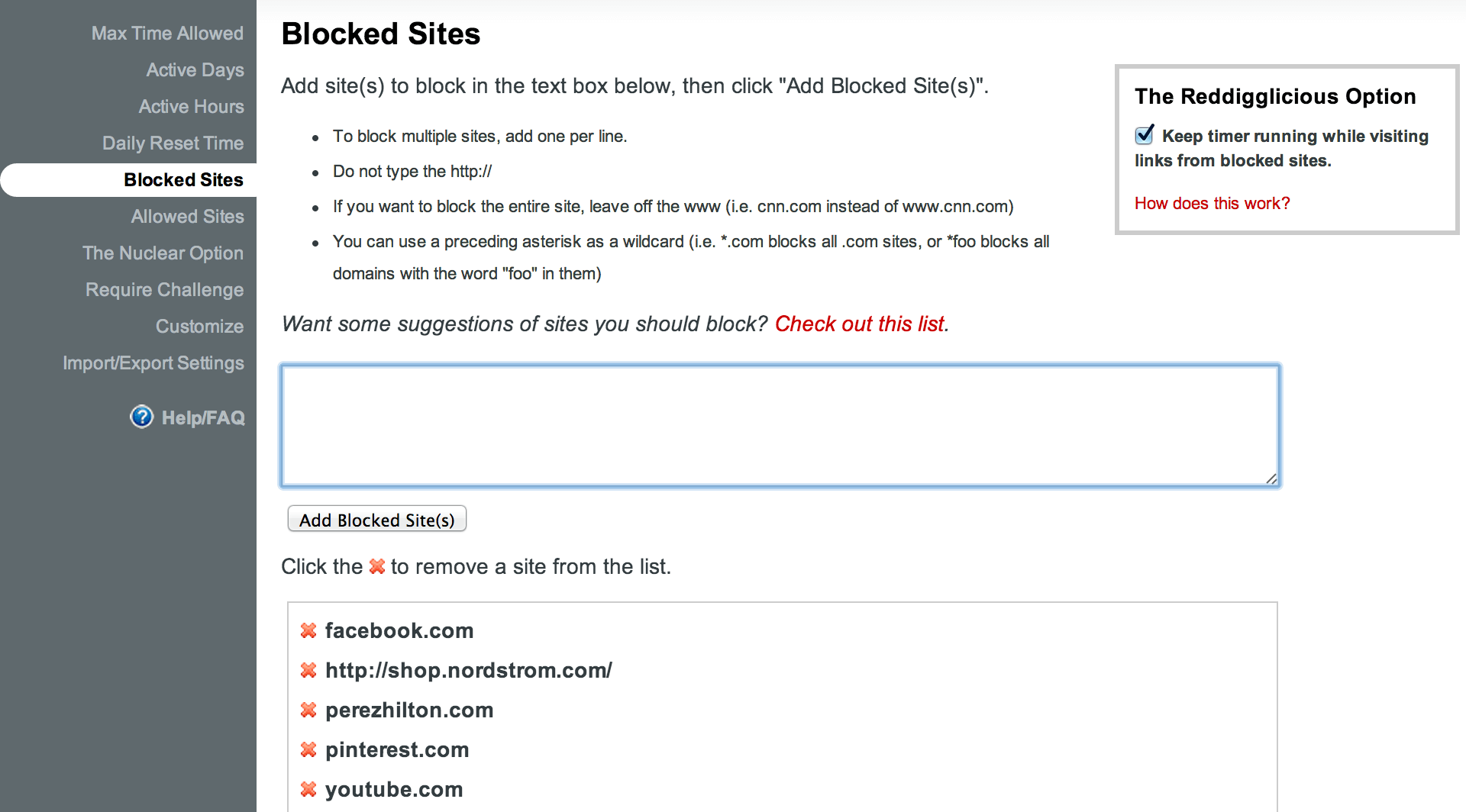The width and height of the screenshot is (1466, 812).
Task: Open the "How does this work?" link
Action: pyautogui.click(x=1212, y=203)
